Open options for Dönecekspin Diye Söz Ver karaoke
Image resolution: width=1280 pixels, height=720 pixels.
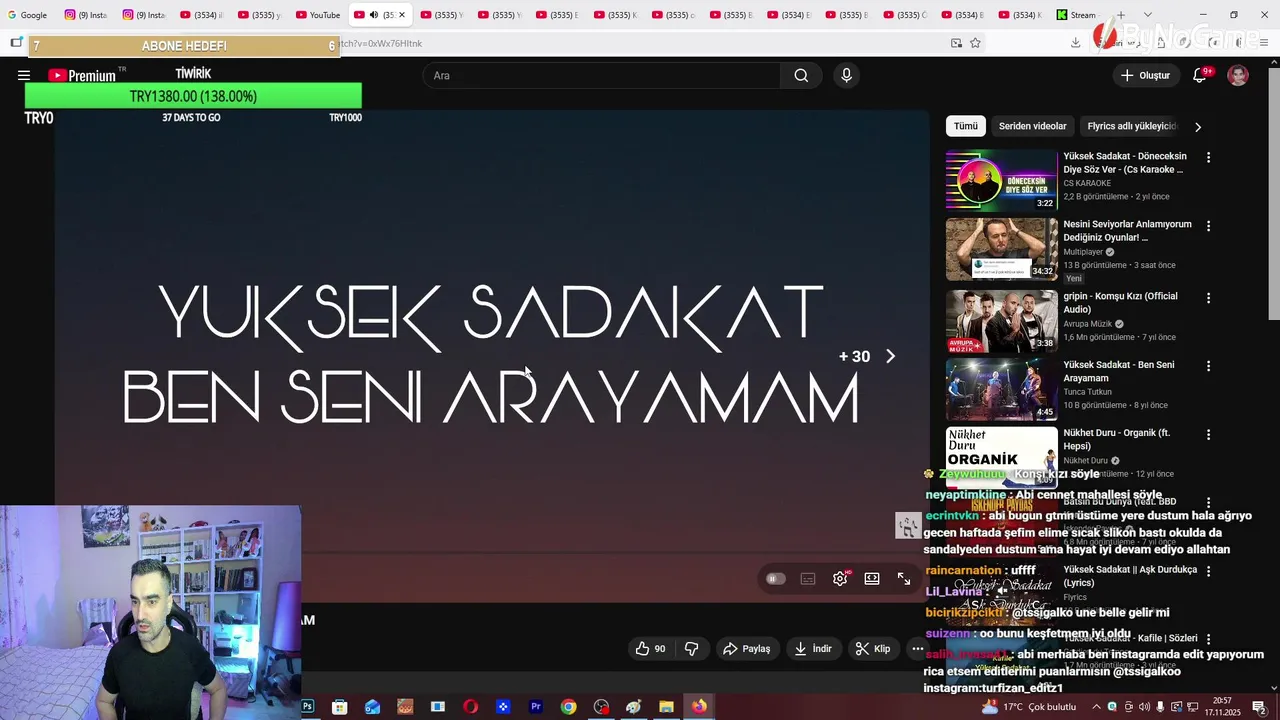(1208, 158)
